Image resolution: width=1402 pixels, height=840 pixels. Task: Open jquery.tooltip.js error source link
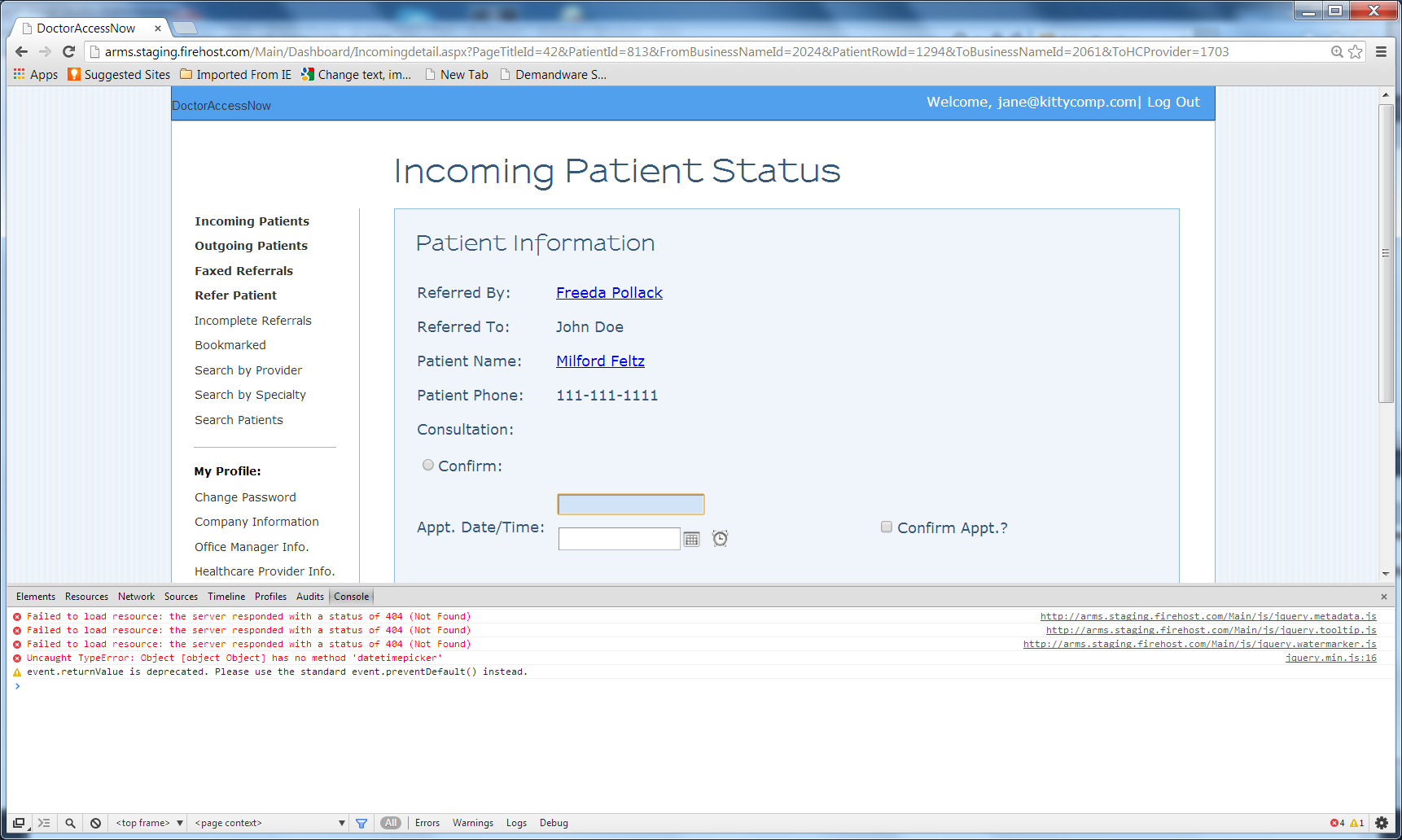click(x=1211, y=630)
